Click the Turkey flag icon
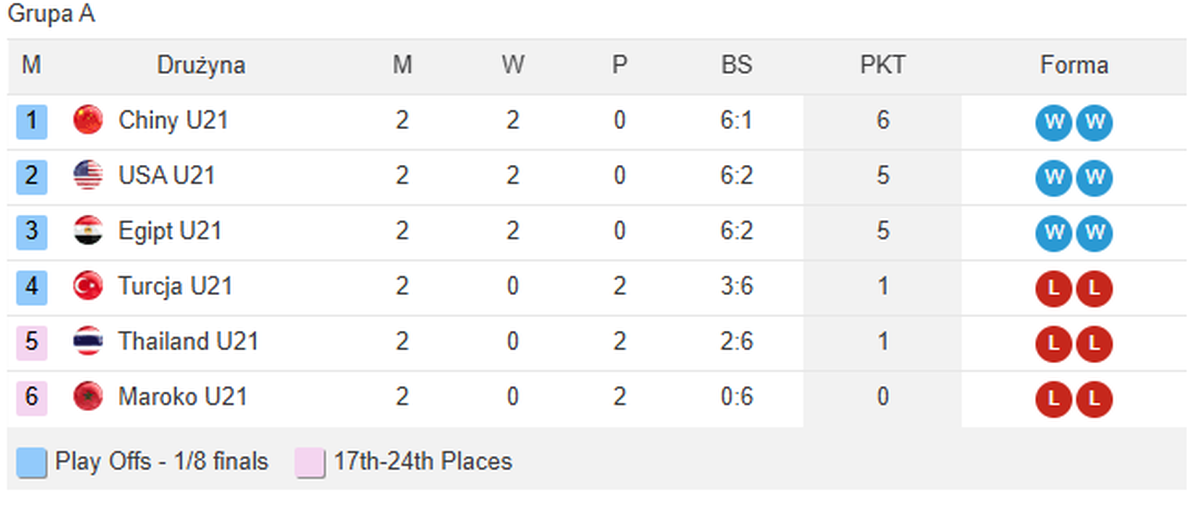Image resolution: width=1200 pixels, height=505 pixels. [88, 287]
